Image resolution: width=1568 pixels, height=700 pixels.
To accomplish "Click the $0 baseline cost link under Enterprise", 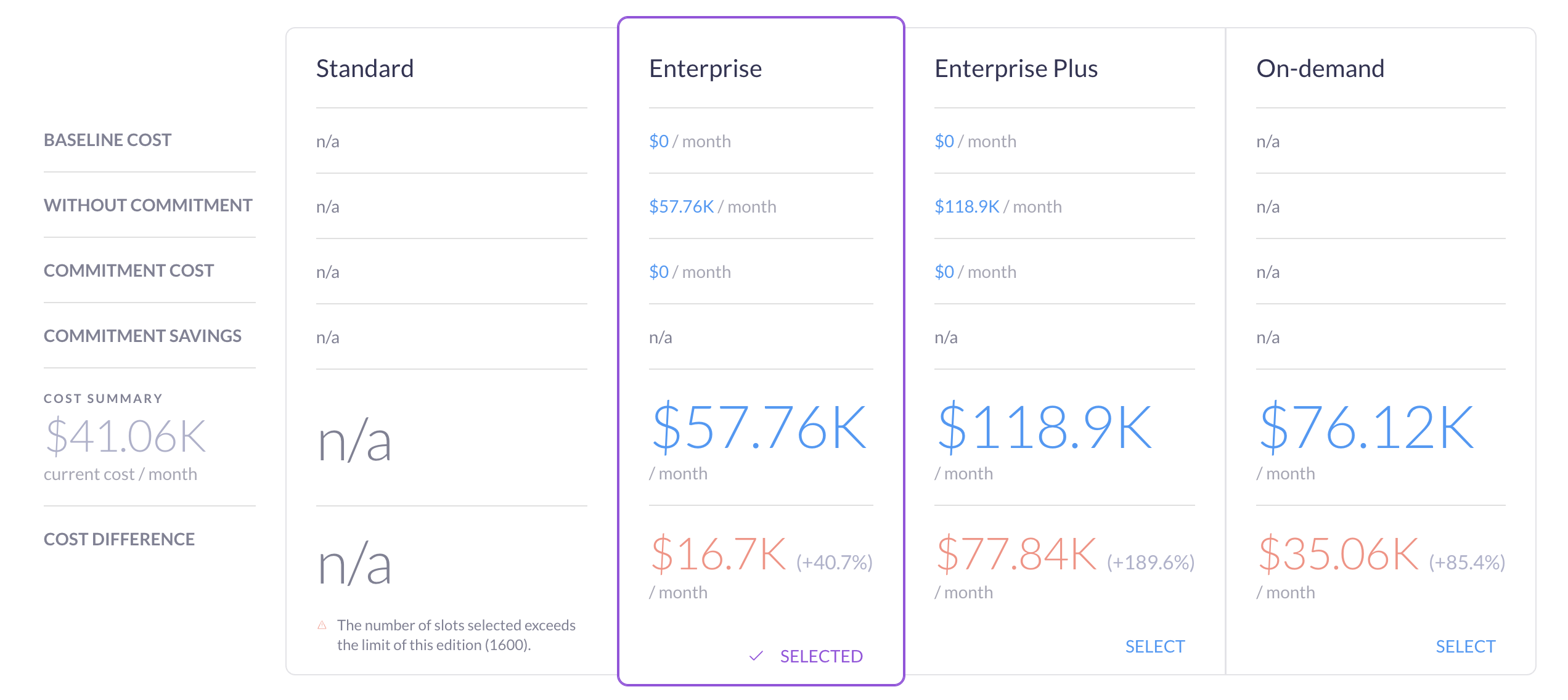I will tap(659, 141).
